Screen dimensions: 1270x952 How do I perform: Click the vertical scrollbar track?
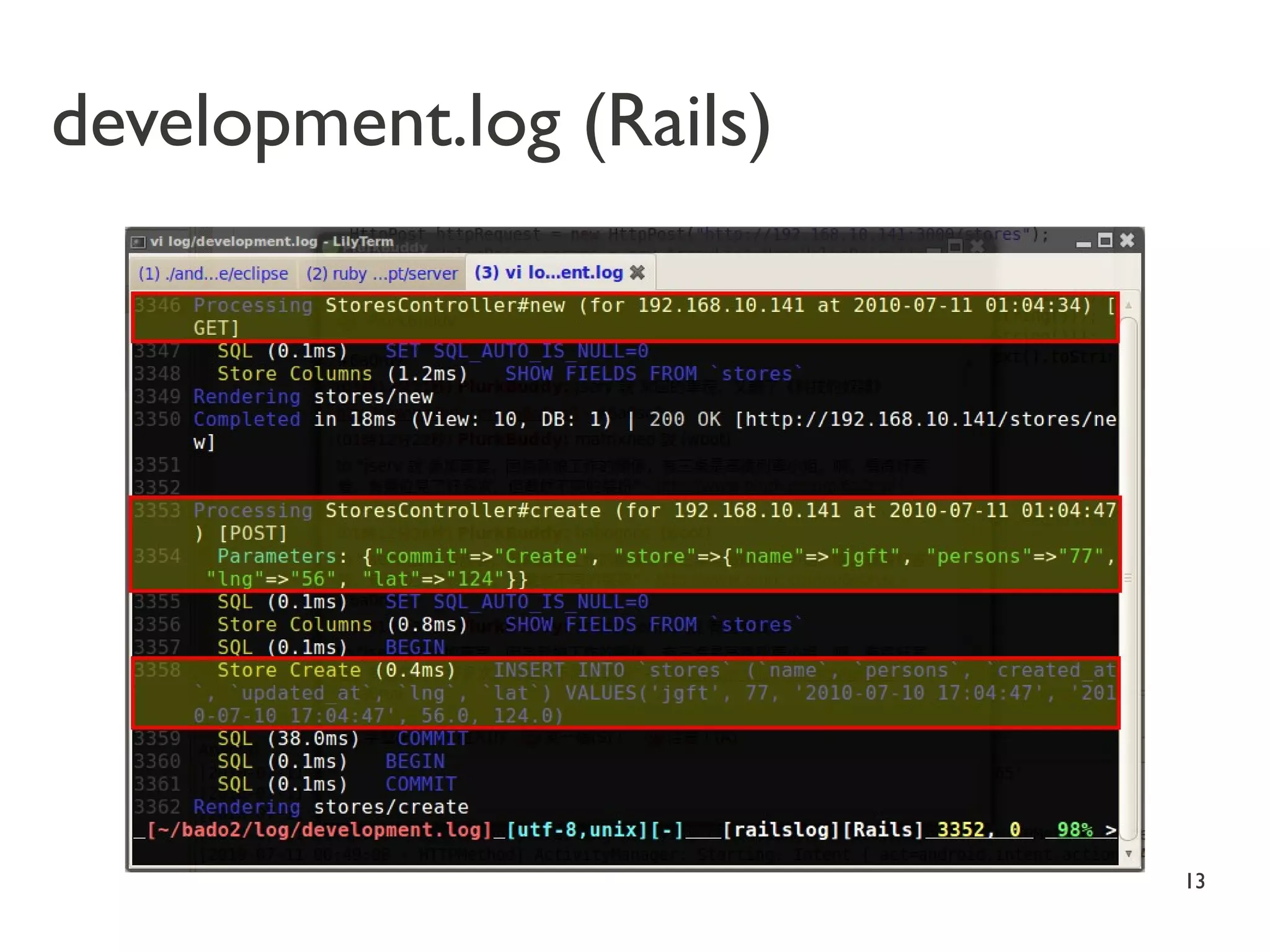(x=1129, y=579)
